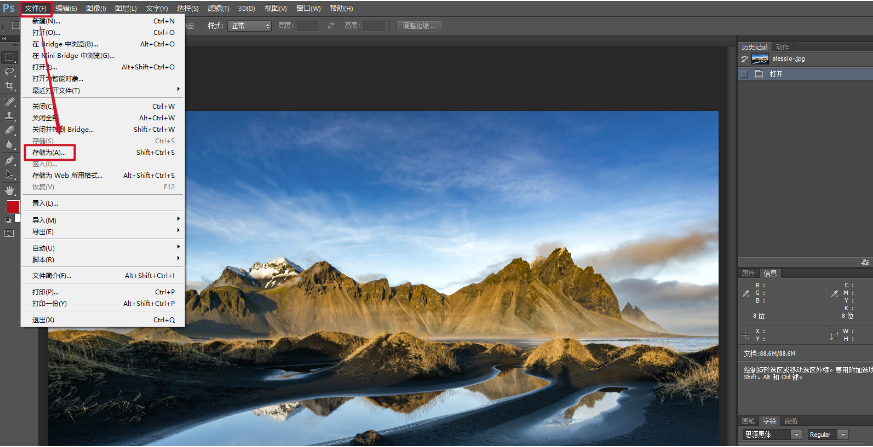
Task: Open the 选择(S) menu
Action: click(x=188, y=8)
